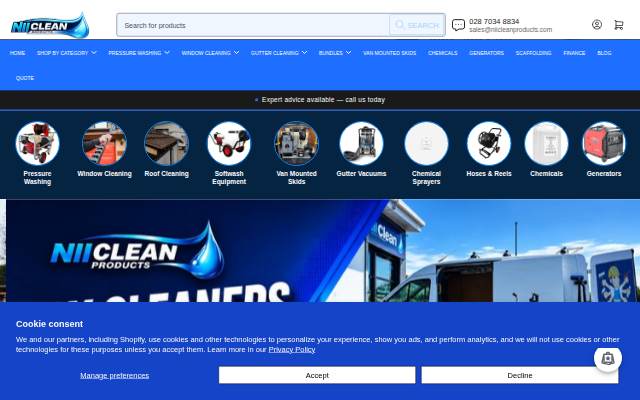This screenshot has height=400, width=640.
Task: Click the chat bubble icon beside phone number
Action: coord(458,25)
